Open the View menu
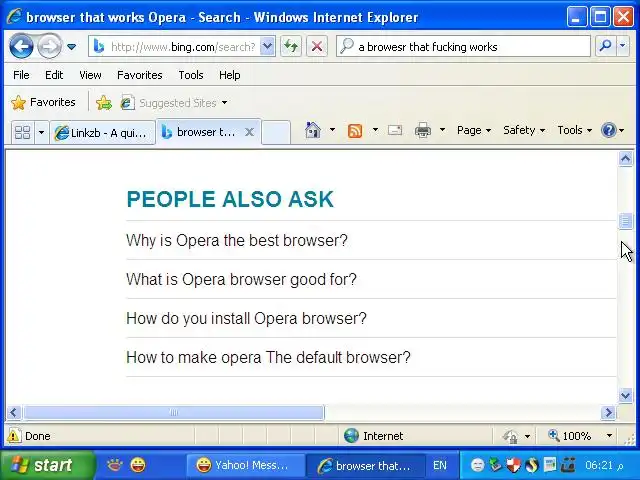 [90, 75]
